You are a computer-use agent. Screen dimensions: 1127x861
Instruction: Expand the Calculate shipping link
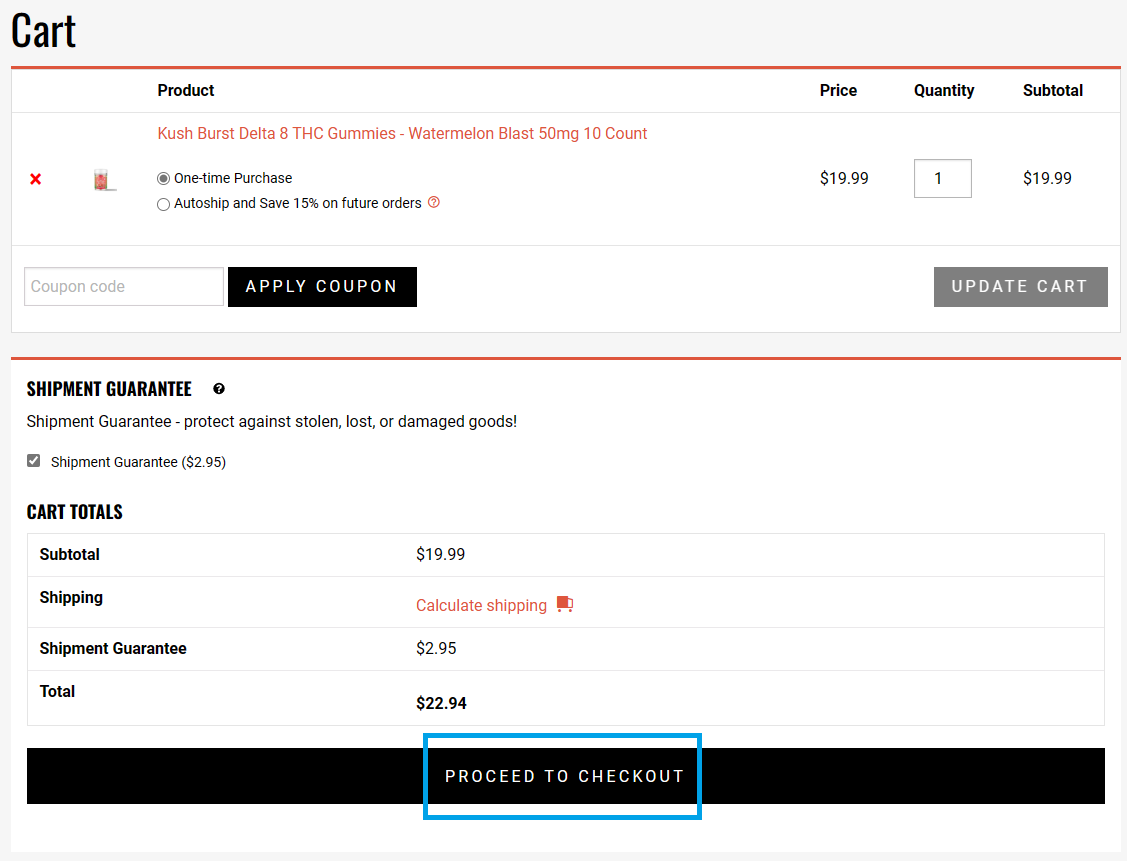[x=481, y=605]
